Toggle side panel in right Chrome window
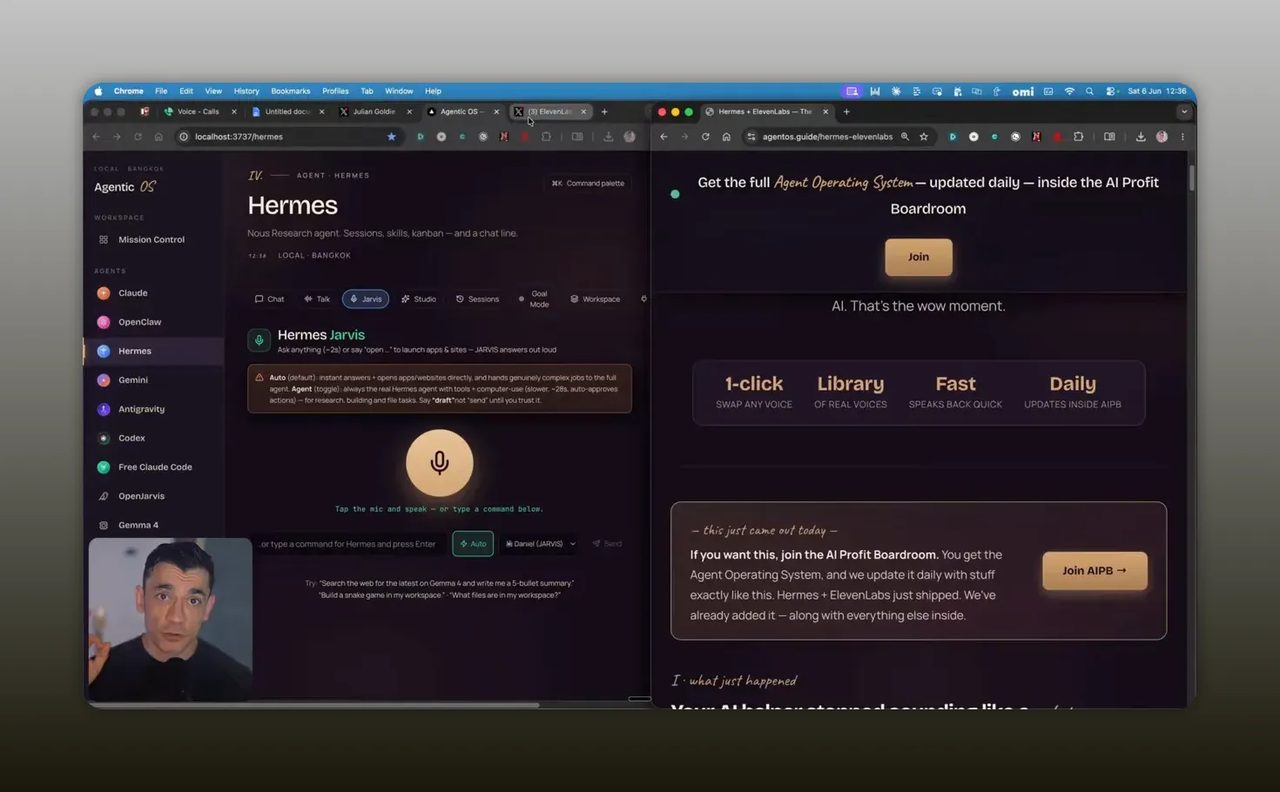Image resolution: width=1280 pixels, height=792 pixels. point(1109,136)
